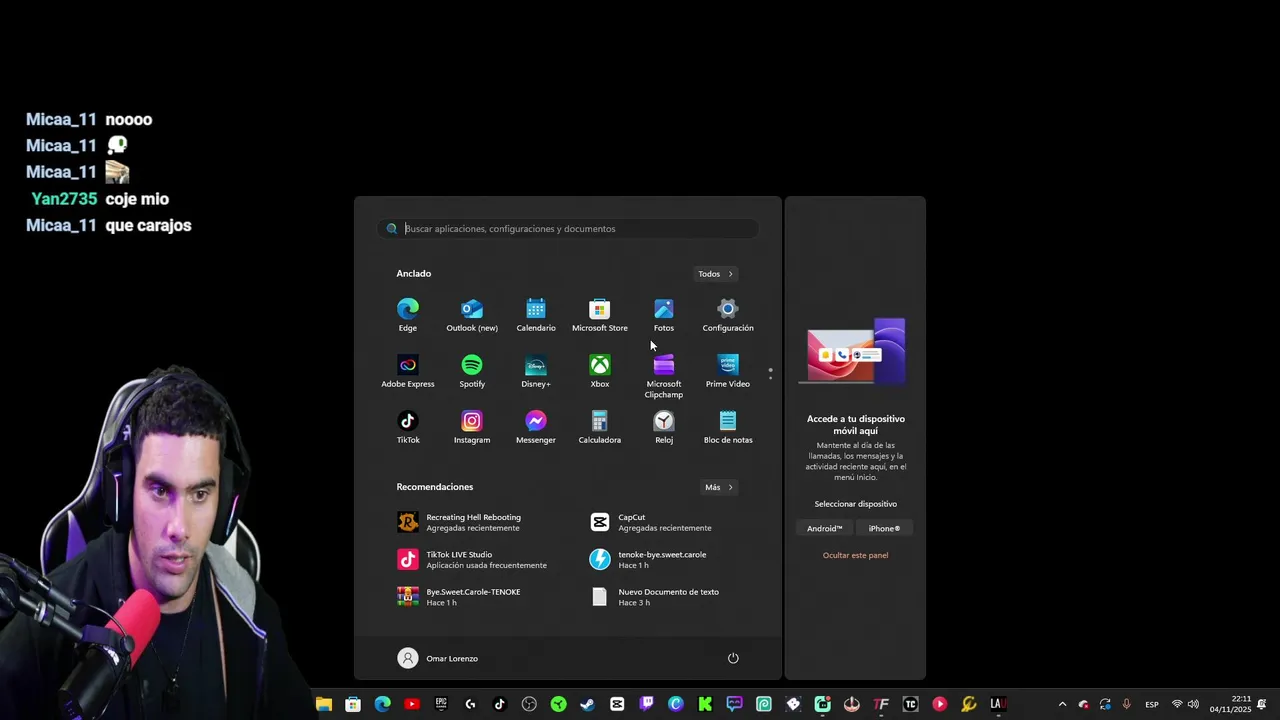
Task: Focus the Start menu search field
Action: click(x=568, y=229)
